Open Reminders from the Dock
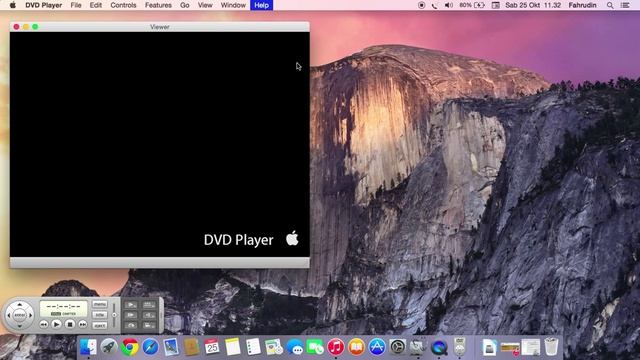The image size is (640, 360). click(x=253, y=347)
